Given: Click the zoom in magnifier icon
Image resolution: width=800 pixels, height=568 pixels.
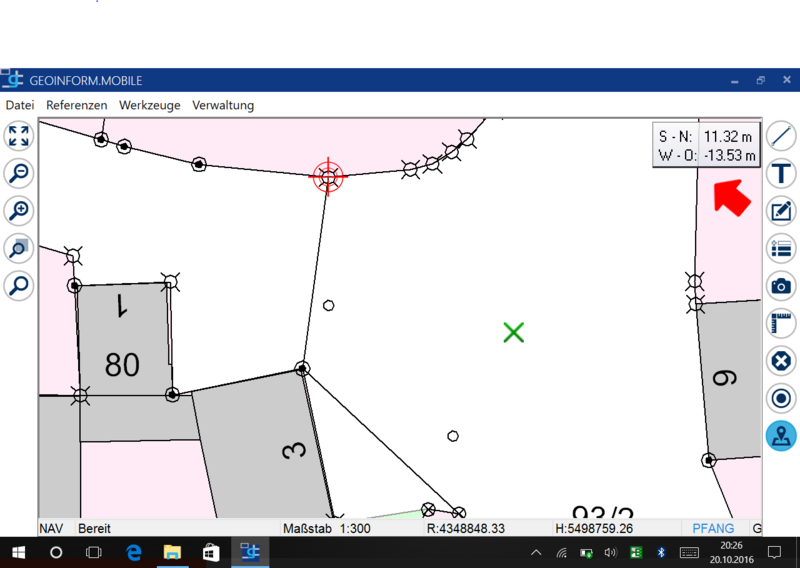Looking at the screenshot, I should click(x=19, y=211).
